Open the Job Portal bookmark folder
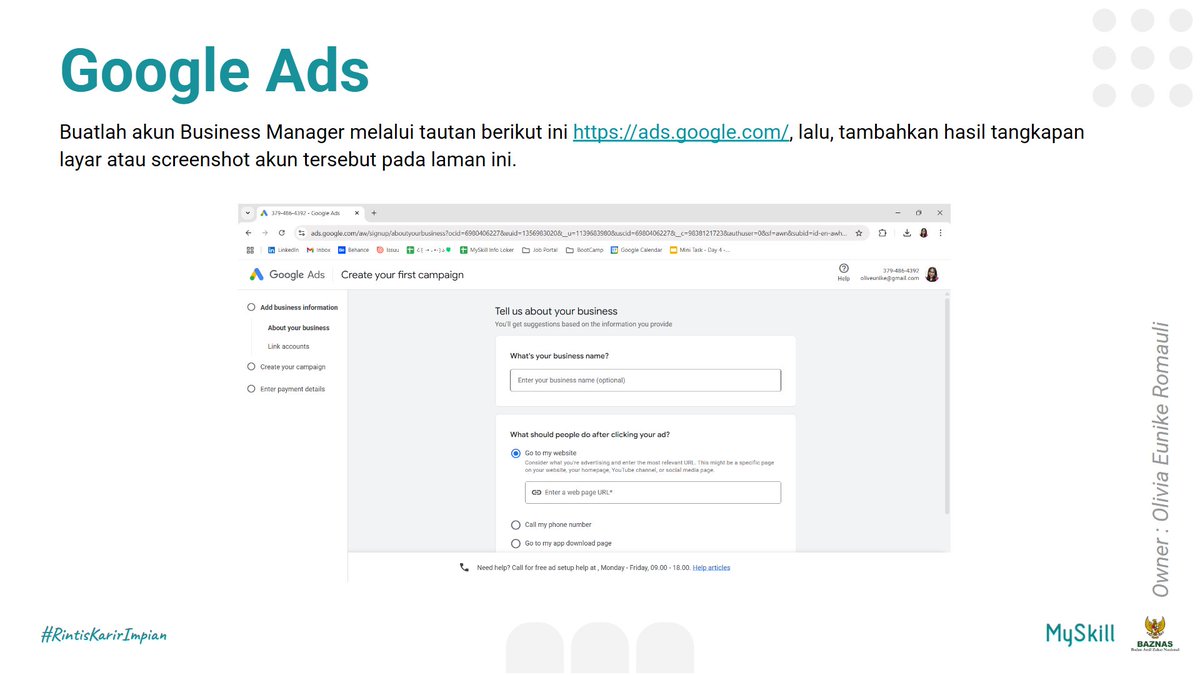Image resolution: width=1200 pixels, height=675 pixels. [540, 250]
